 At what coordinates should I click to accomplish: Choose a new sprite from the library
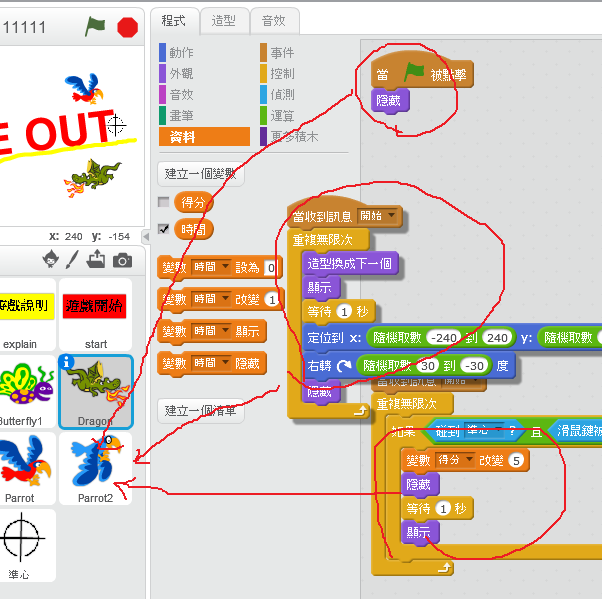(50, 260)
